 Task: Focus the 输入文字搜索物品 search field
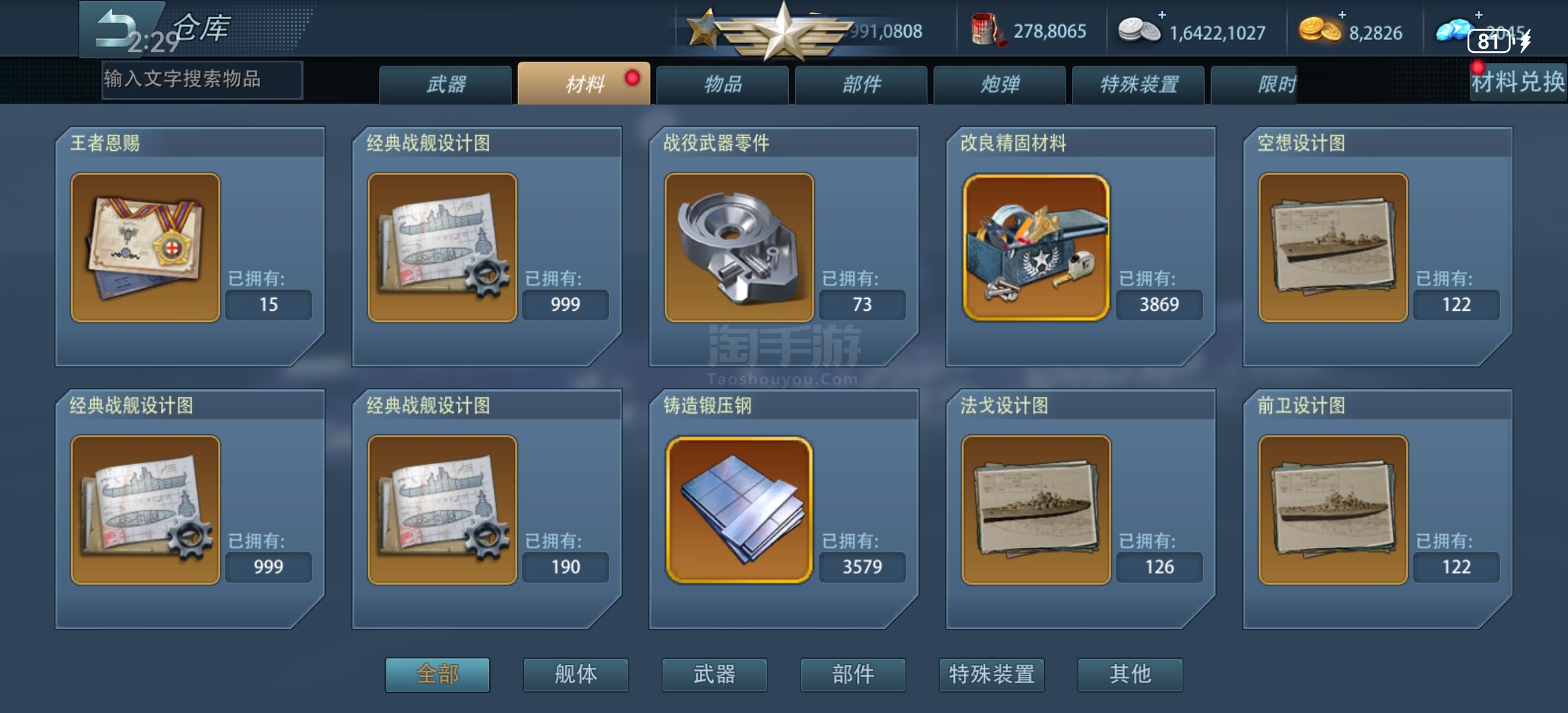tap(202, 80)
